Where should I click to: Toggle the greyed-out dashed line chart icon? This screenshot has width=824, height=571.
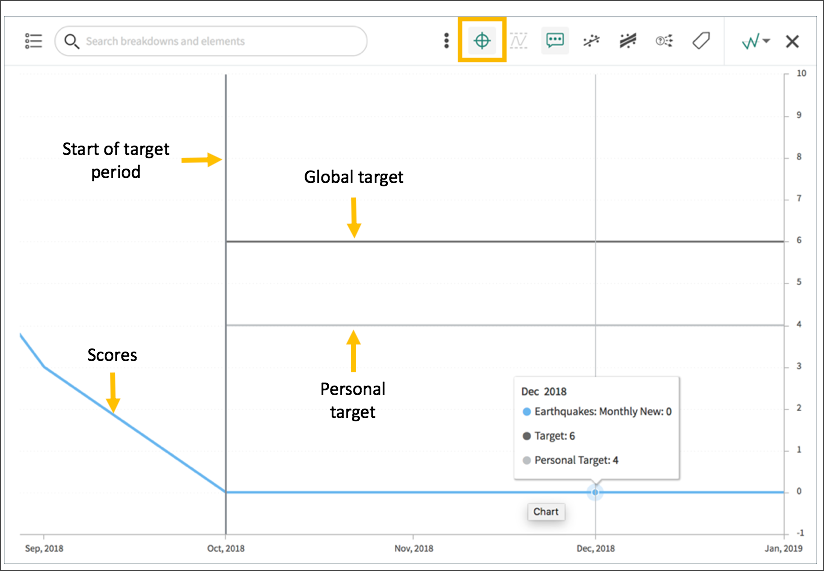pyautogui.click(x=518, y=41)
